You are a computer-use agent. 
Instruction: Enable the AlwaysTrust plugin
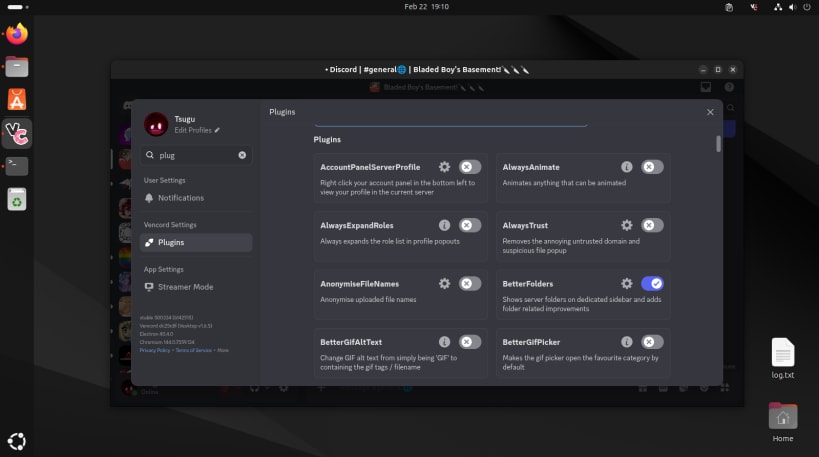click(652, 225)
